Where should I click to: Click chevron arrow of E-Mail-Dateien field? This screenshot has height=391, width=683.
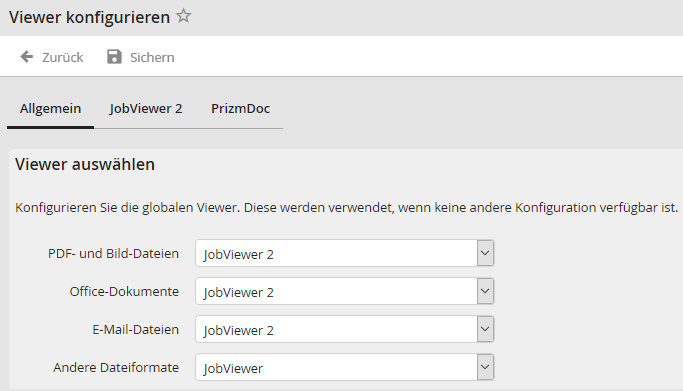pos(485,329)
